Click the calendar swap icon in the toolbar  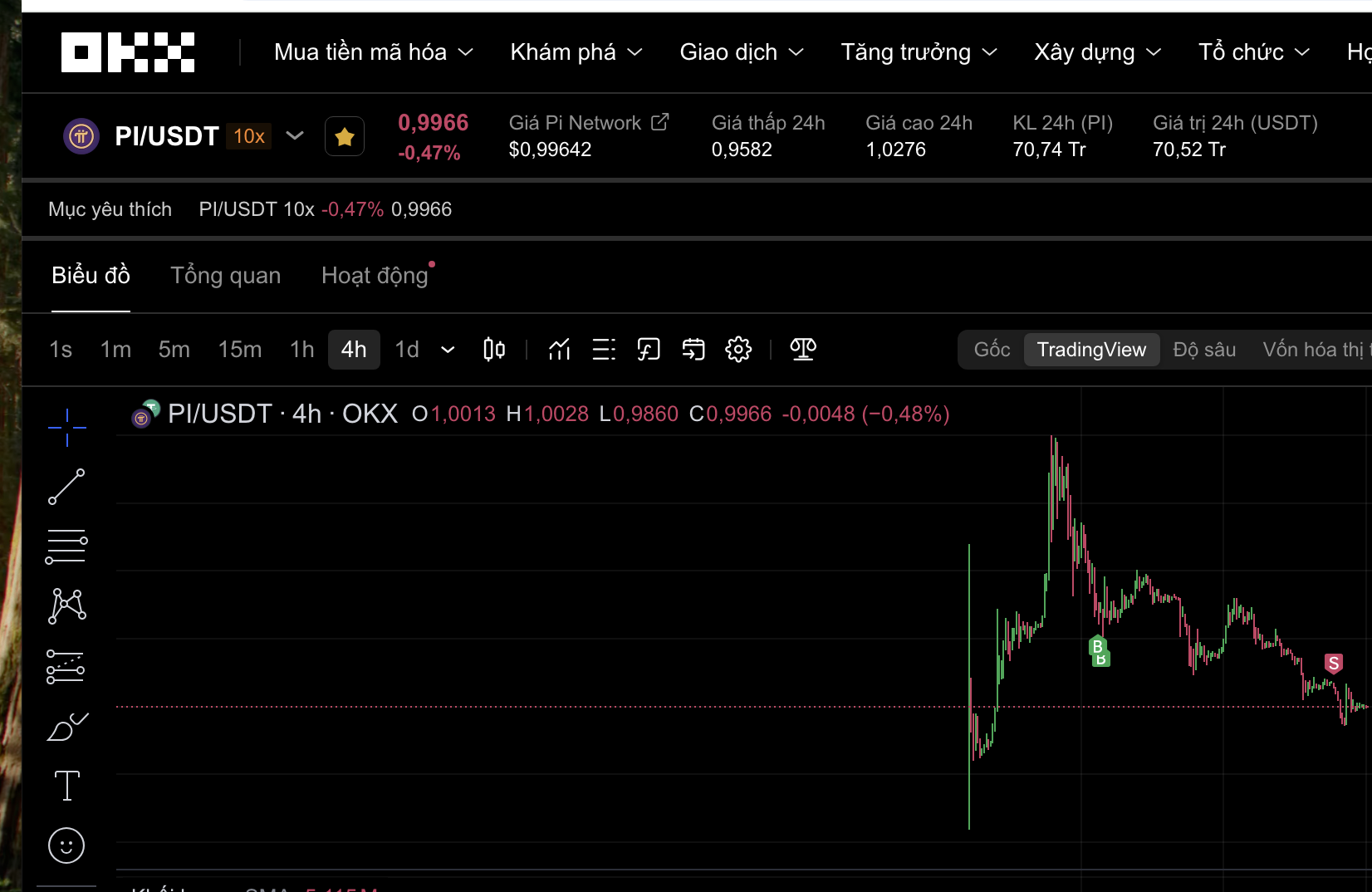693,350
